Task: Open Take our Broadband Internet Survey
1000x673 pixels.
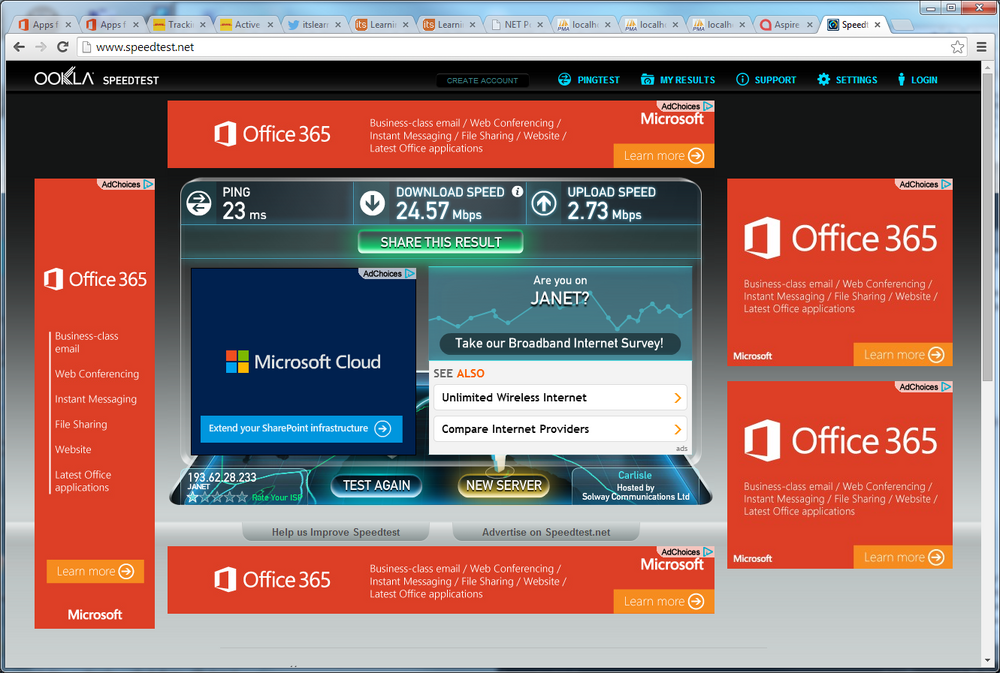Action: (x=559, y=343)
